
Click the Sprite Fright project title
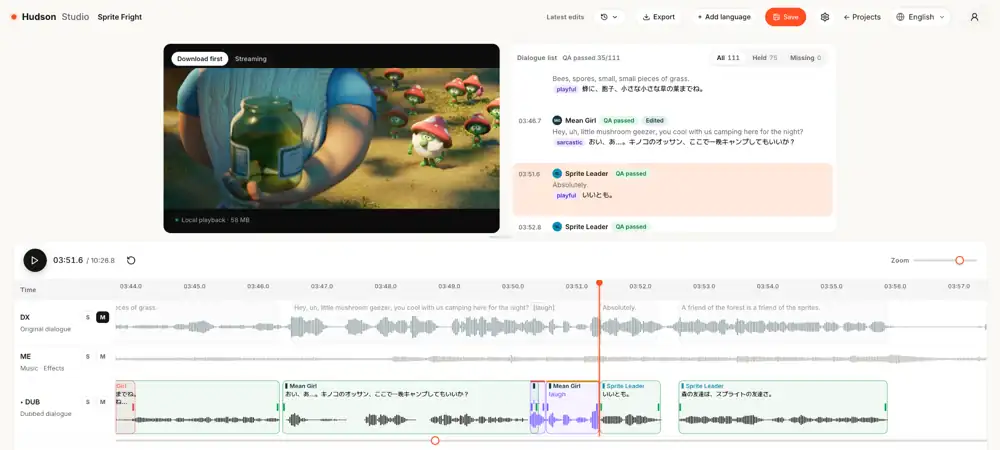tap(120, 17)
